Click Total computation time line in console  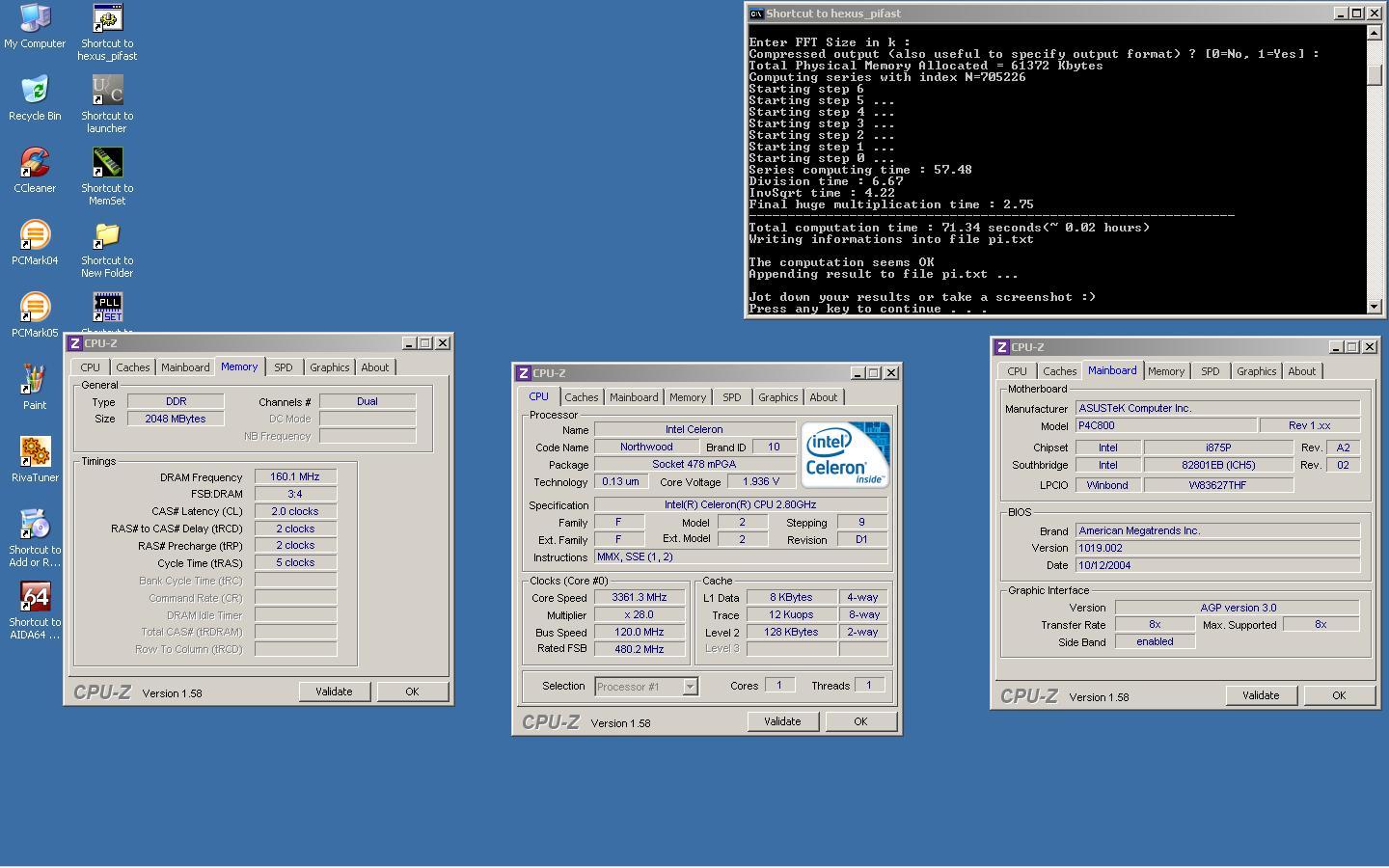[949, 228]
